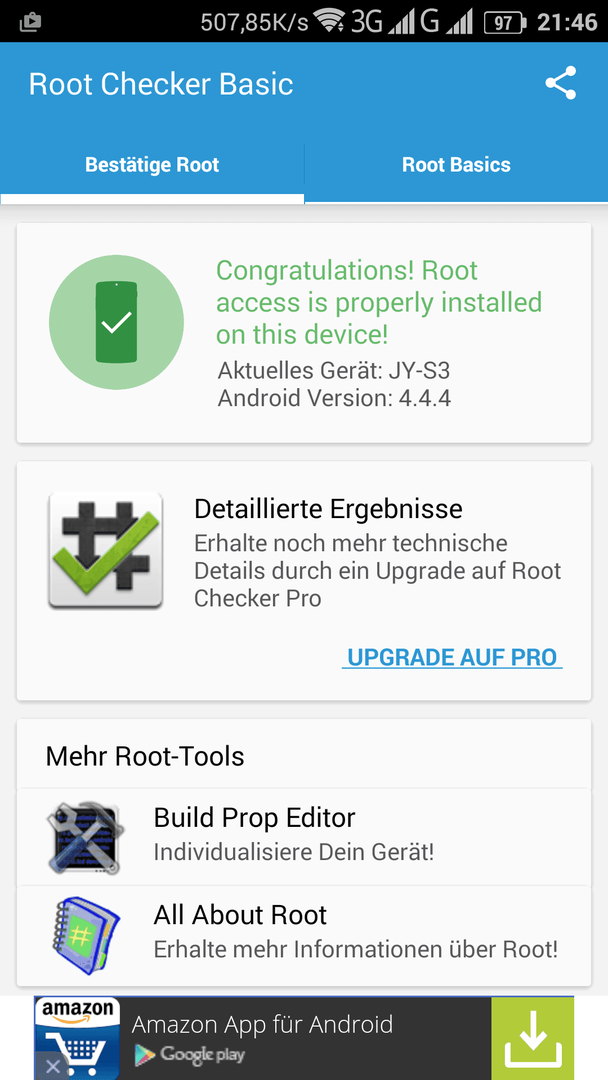Switch to the Bestätige Root tab
The height and width of the screenshot is (1080, 608).
152,165
